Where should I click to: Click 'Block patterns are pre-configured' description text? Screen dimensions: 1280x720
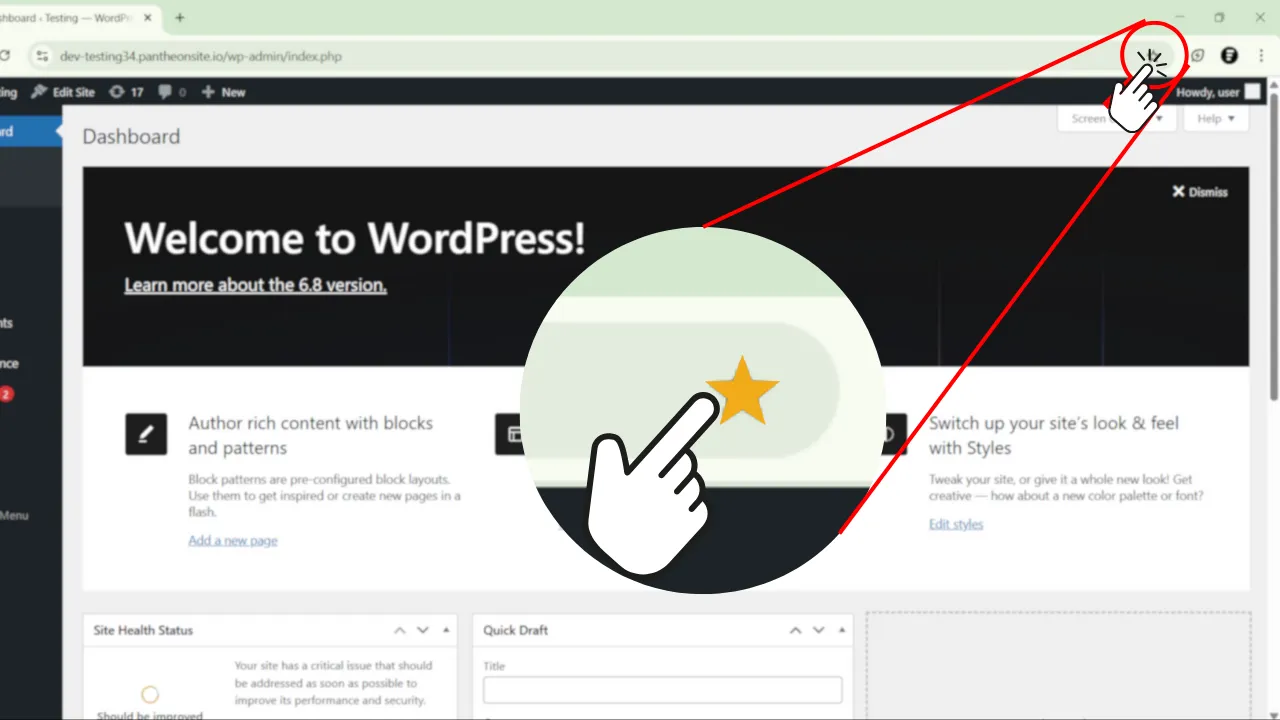click(x=324, y=495)
